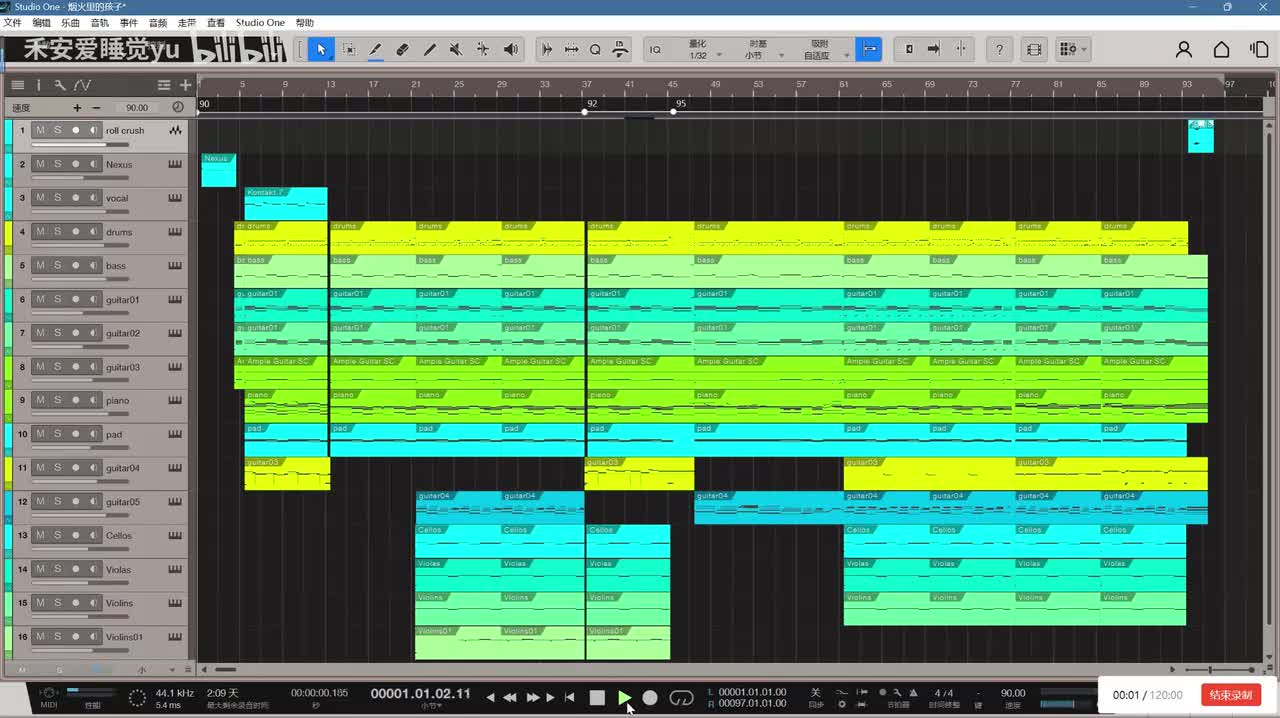Open the track list icon

click(x=17, y=85)
